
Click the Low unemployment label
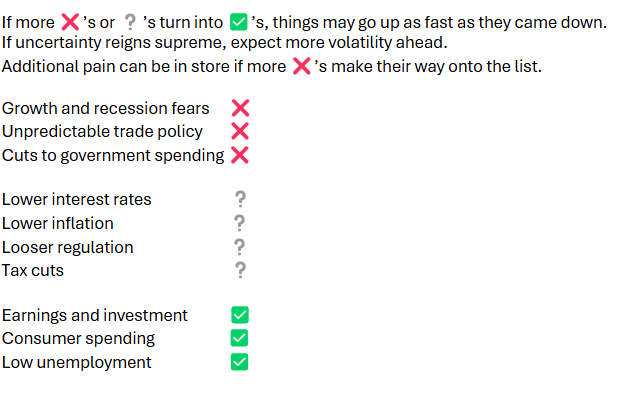tap(76, 362)
